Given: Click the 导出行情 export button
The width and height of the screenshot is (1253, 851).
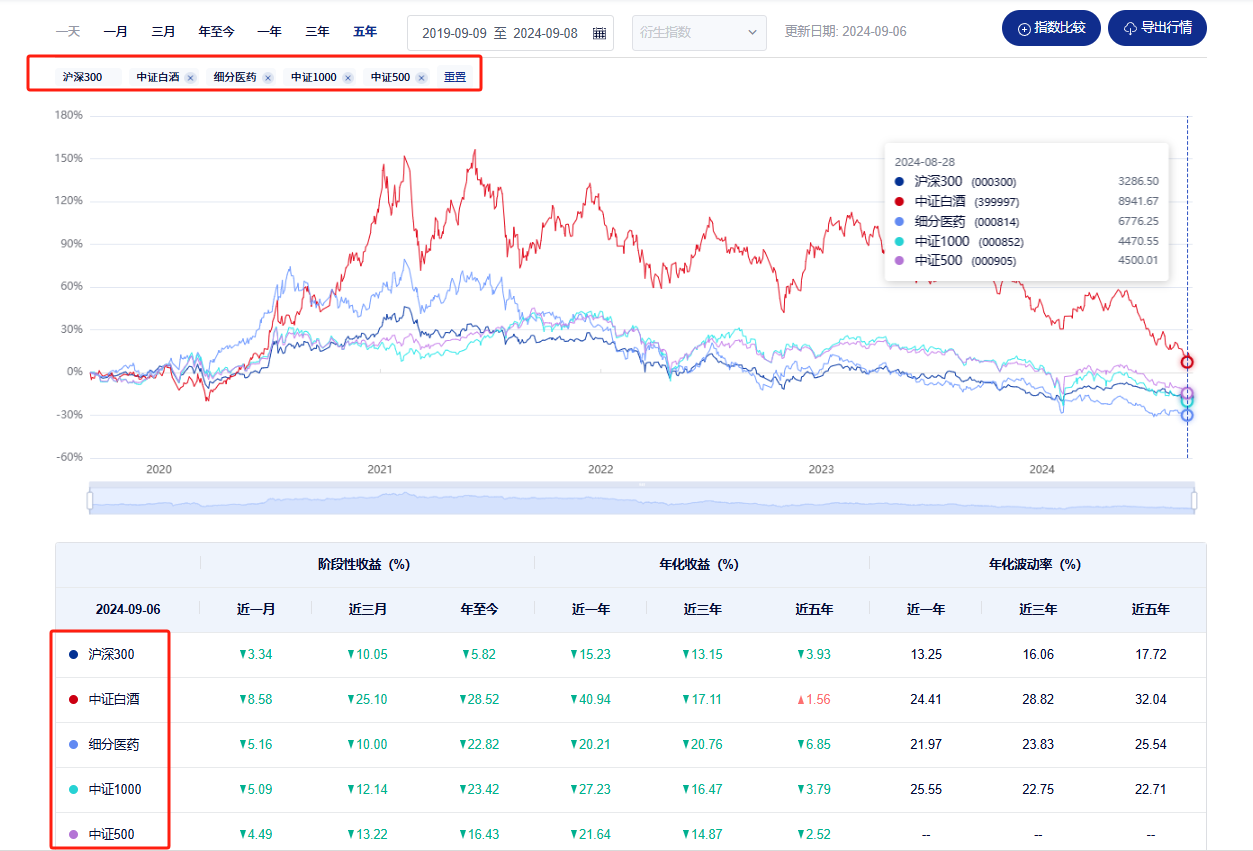Looking at the screenshot, I should tap(1157, 28).
